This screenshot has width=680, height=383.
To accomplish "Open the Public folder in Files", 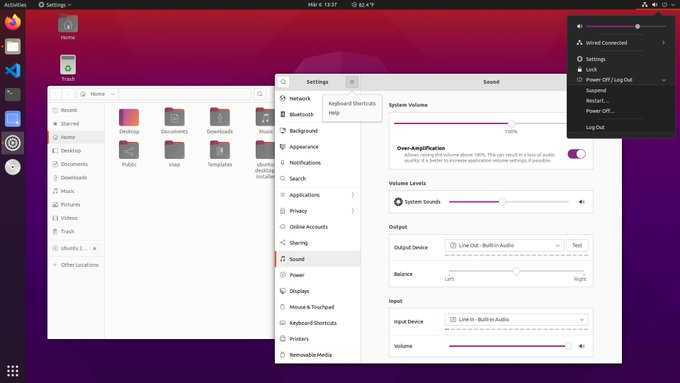I will point(129,154).
